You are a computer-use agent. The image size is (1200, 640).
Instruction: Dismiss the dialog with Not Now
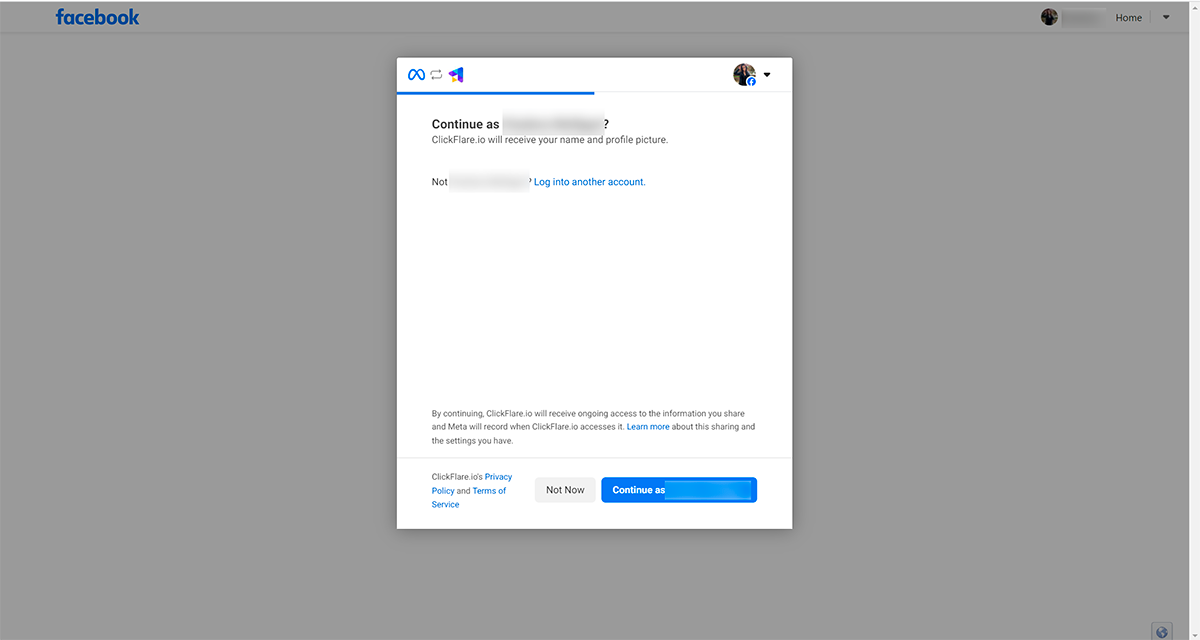coord(565,490)
